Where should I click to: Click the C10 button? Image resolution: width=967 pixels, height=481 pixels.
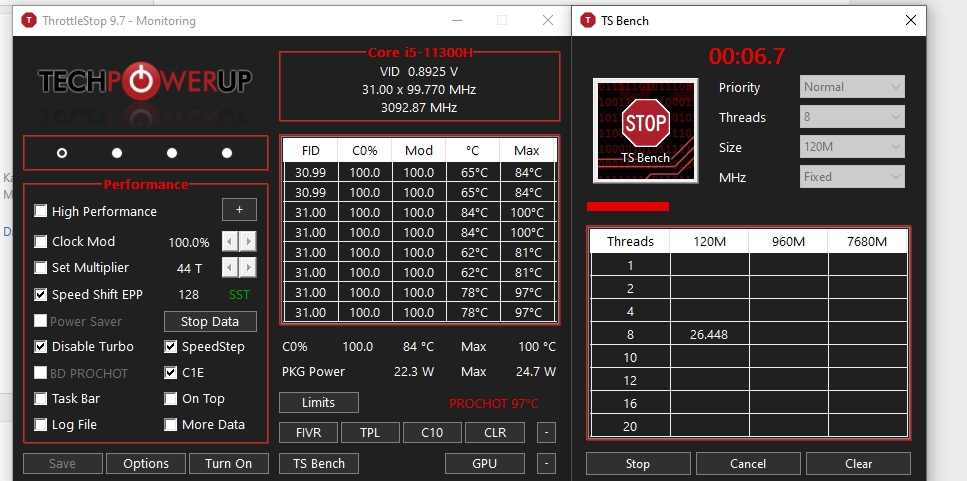[432, 432]
